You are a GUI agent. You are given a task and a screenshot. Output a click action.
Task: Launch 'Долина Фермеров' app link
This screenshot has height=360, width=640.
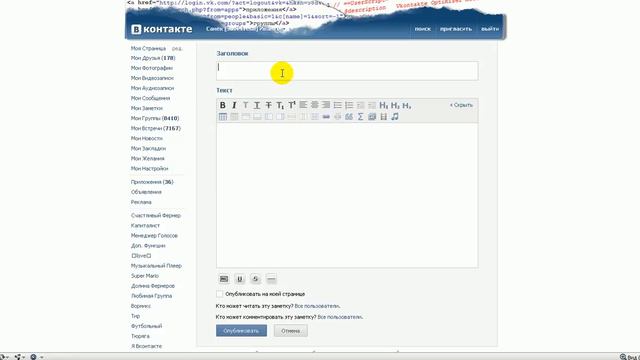(x=153, y=286)
